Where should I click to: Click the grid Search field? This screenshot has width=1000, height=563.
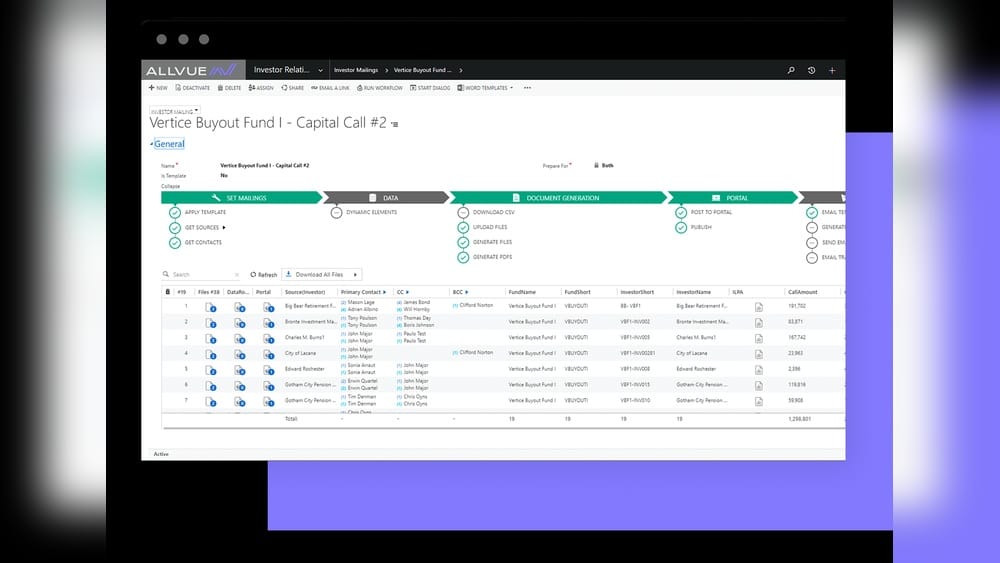point(200,275)
